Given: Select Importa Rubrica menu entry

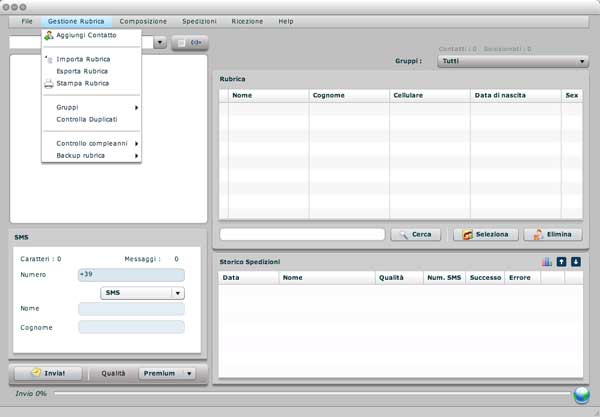Looking at the screenshot, I should (83, 59).
